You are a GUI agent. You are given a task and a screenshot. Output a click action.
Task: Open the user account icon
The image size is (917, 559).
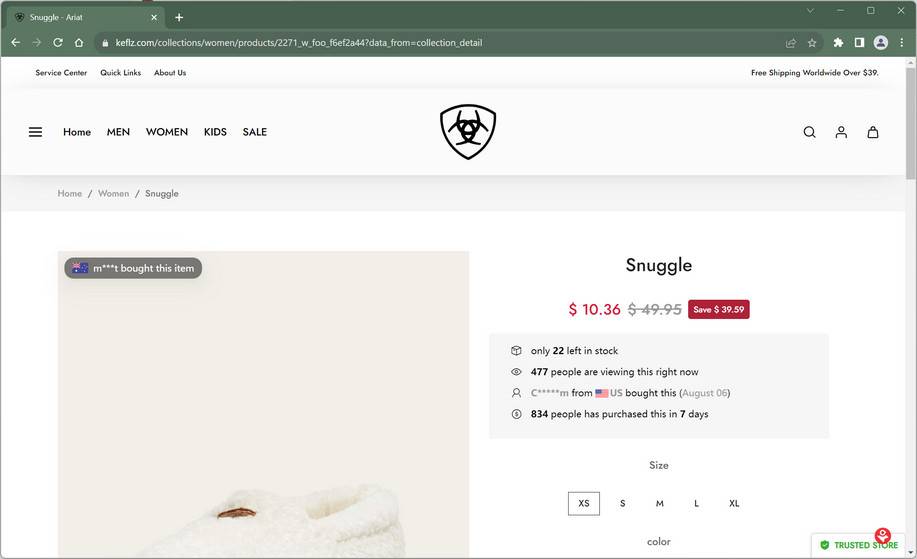[x=841, y=132]
